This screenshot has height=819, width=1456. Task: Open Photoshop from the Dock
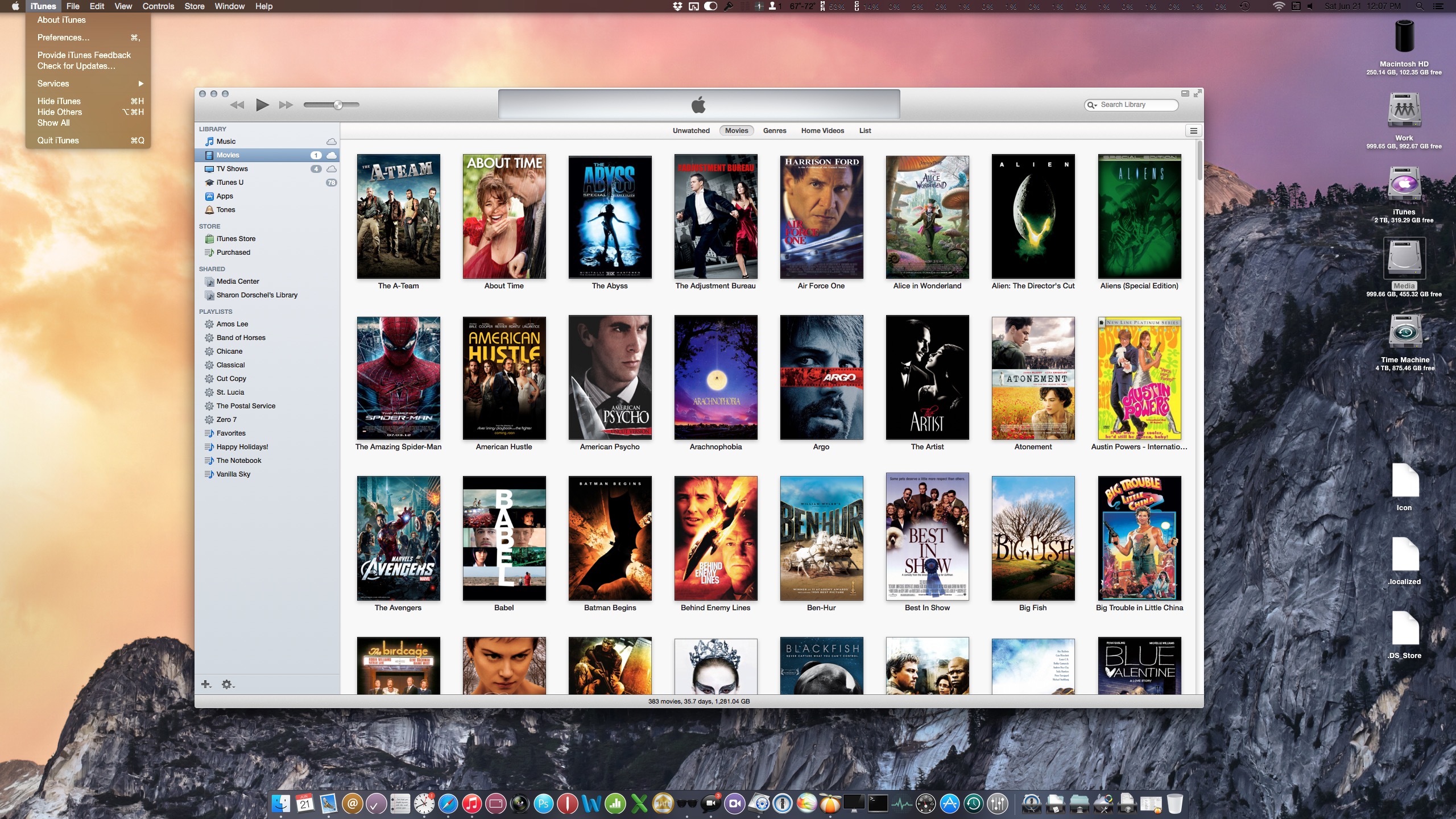pos(543,804)
